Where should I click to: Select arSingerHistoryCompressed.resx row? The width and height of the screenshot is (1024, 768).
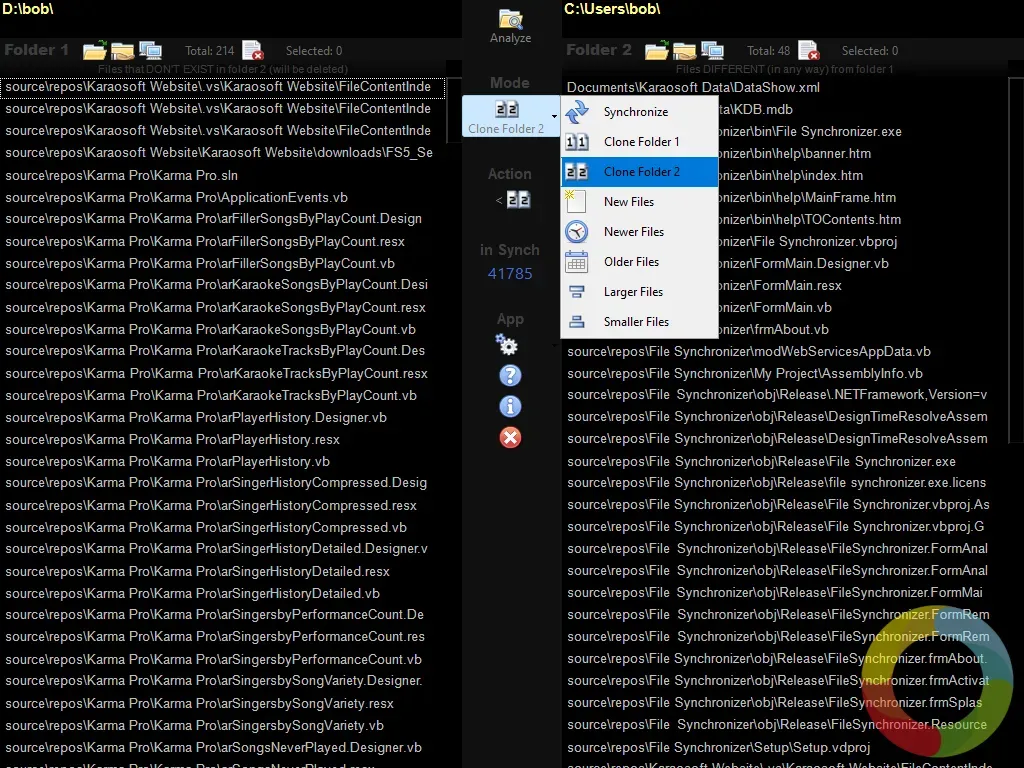tap(222, 505)
